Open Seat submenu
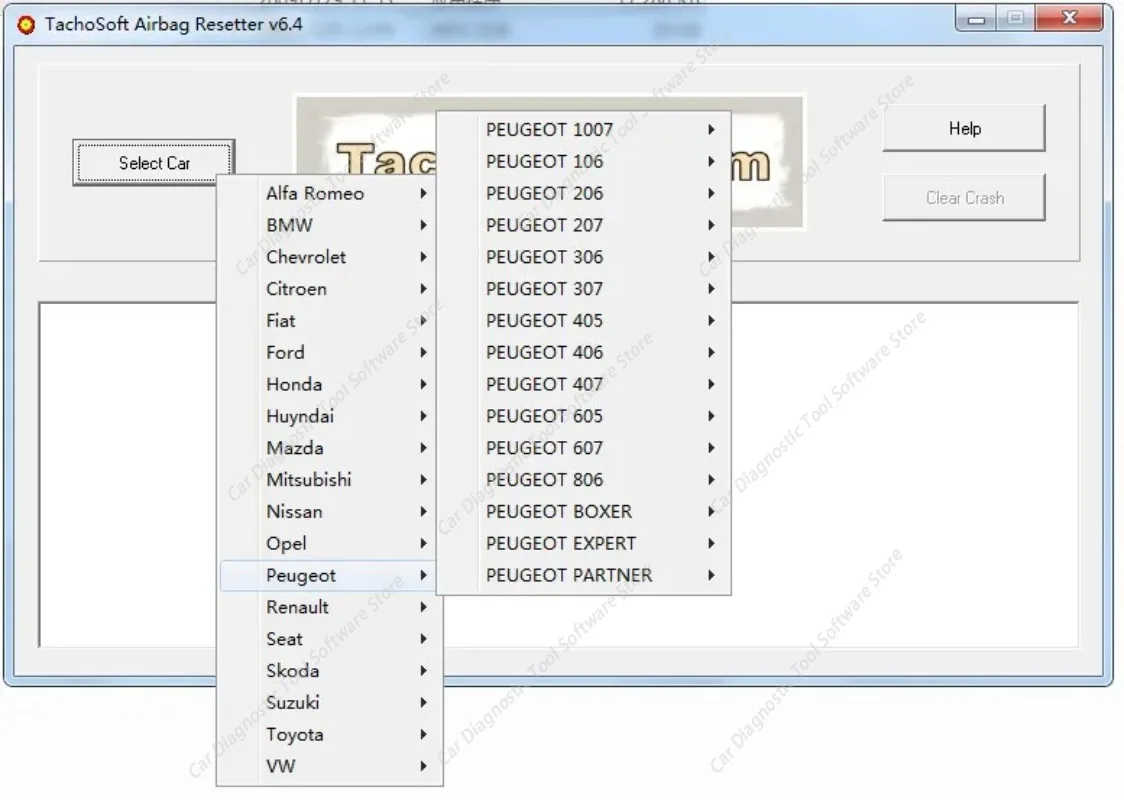Screen dimensions: 1124x800 328,639
